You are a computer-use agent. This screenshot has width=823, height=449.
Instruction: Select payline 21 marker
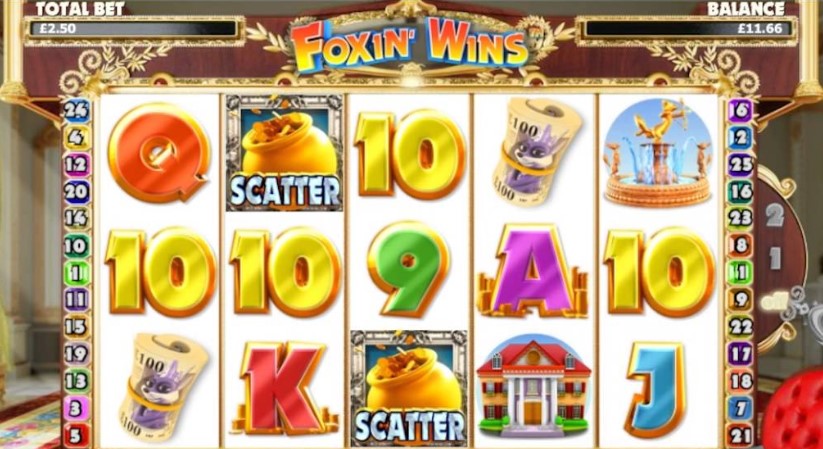(x=741, y=435)
